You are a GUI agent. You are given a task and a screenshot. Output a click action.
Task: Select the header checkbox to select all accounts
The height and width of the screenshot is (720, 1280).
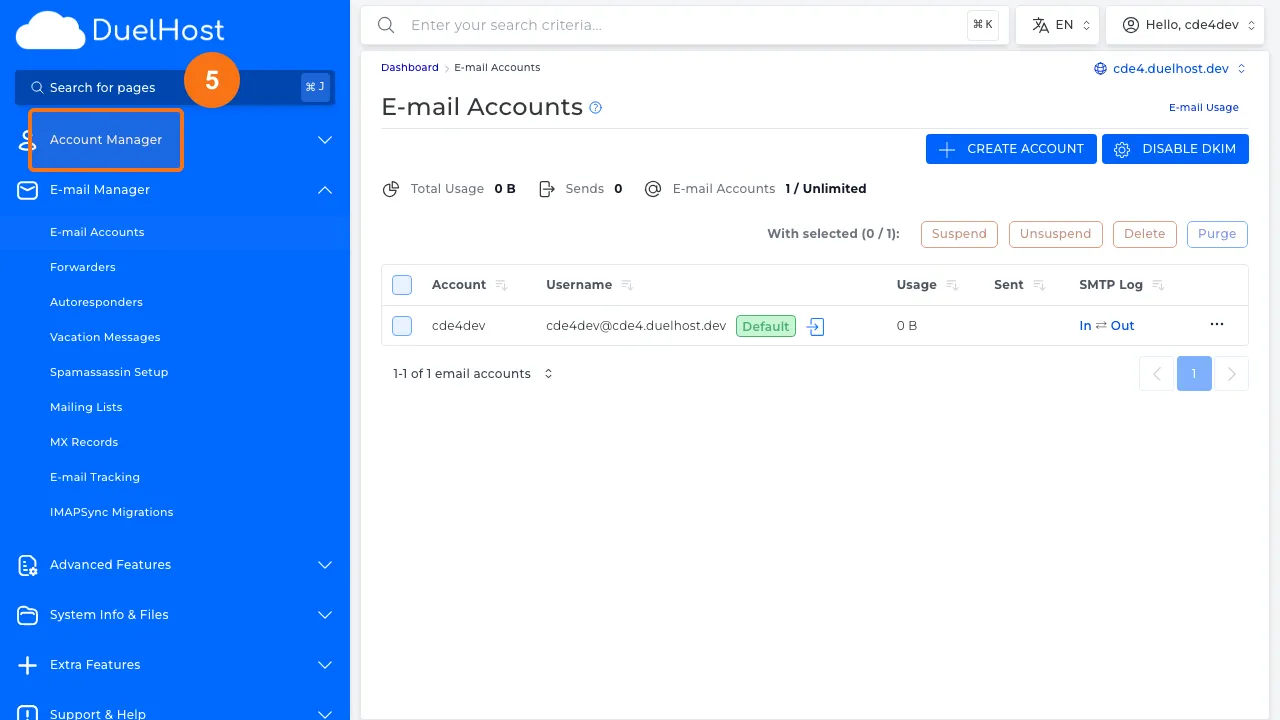tap(401, 285)
